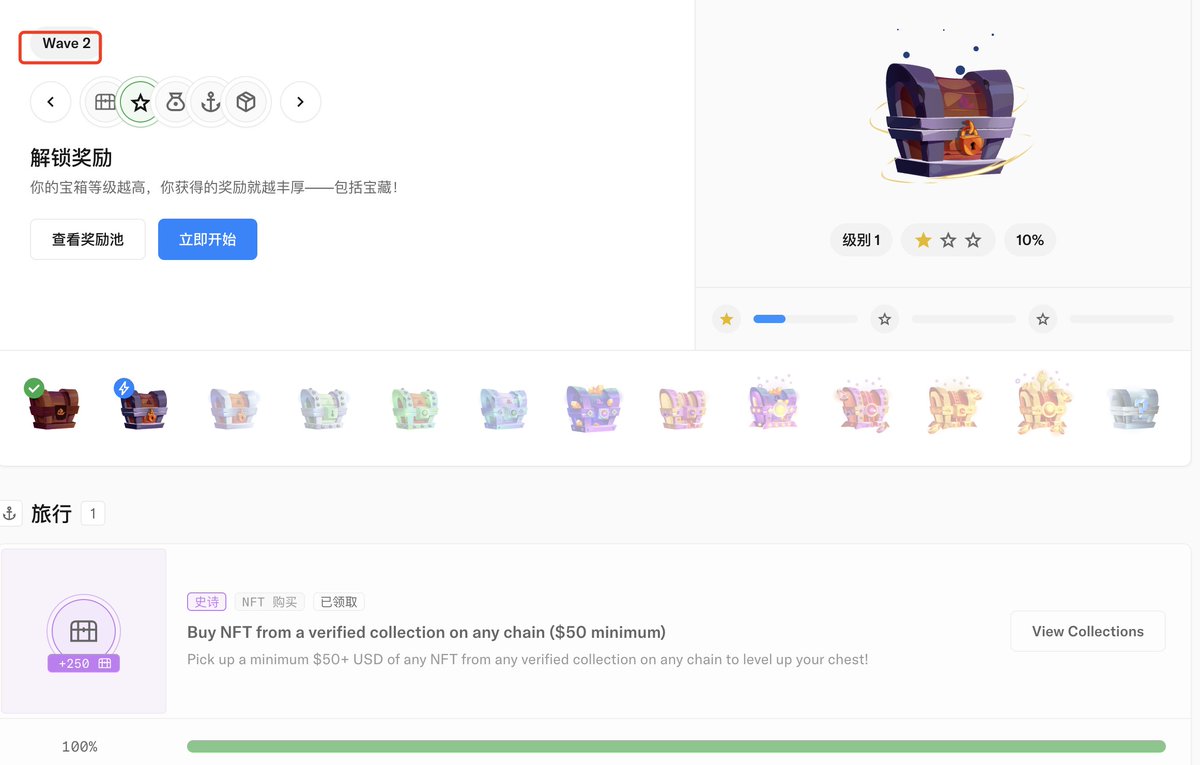The height and width of the screenshot is (765, 1200).
Task: Click the 级别 1 level badge
Action: point(861,240)
